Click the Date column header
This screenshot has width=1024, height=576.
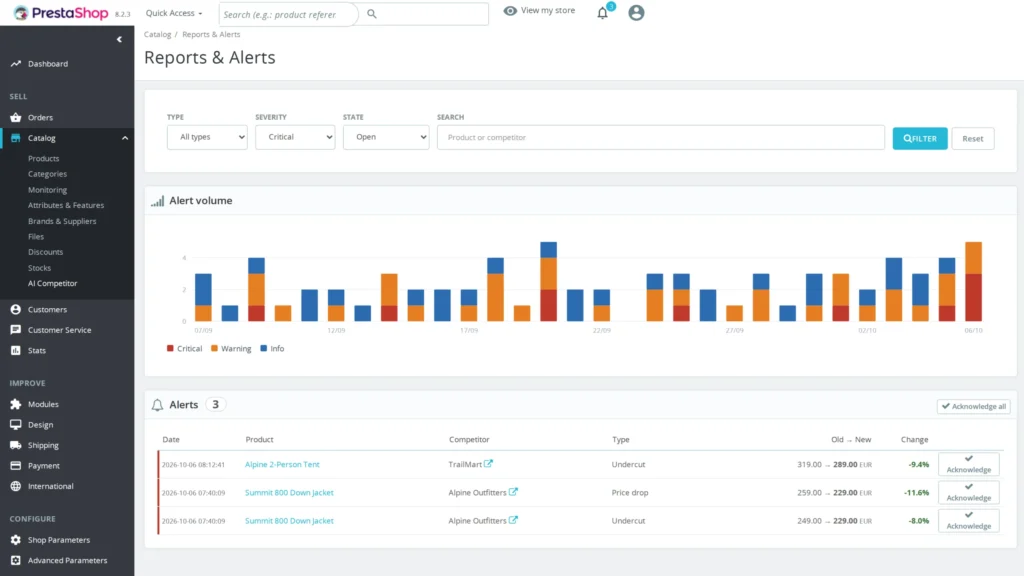tap(171, 440)
